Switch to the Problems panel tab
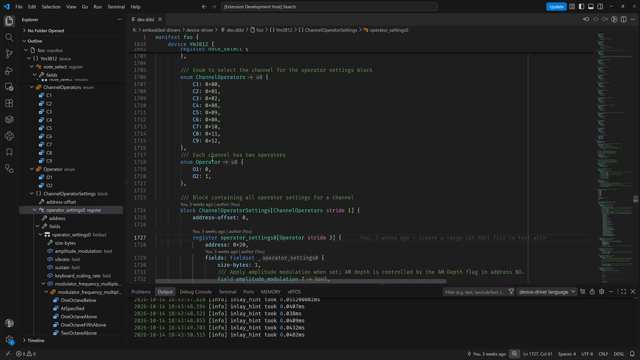640x360 pixels. 141,291
